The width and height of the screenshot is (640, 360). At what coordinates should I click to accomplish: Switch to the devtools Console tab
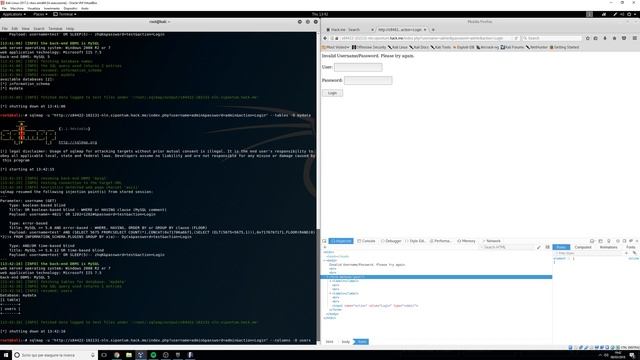click(366, 241)
